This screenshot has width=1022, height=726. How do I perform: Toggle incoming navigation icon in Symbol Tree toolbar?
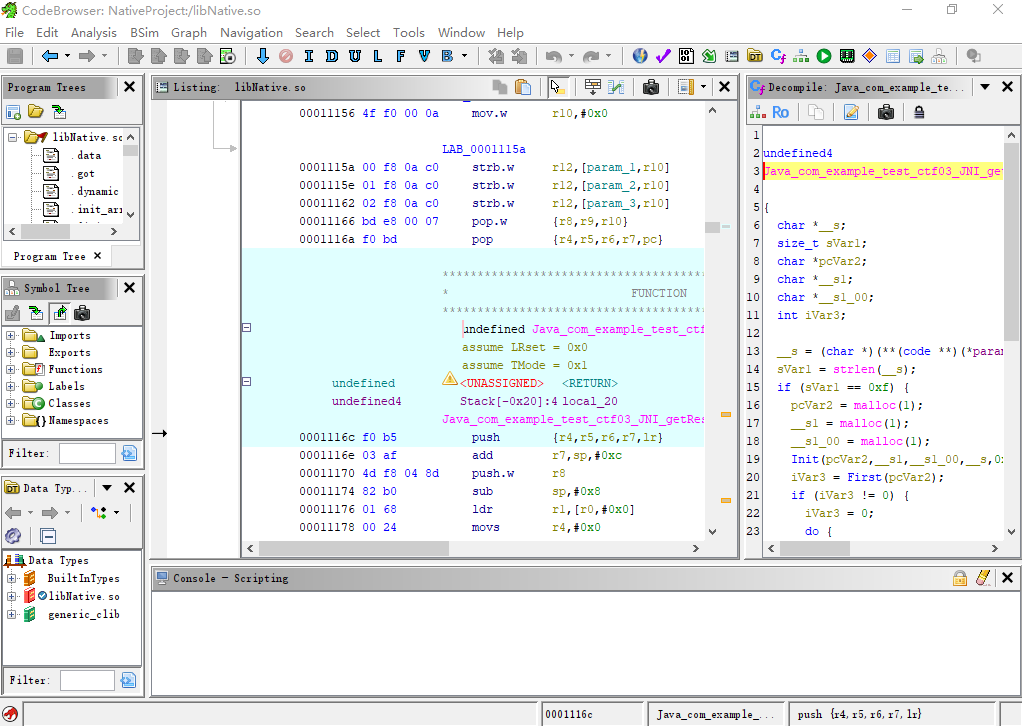pos(36,313)
